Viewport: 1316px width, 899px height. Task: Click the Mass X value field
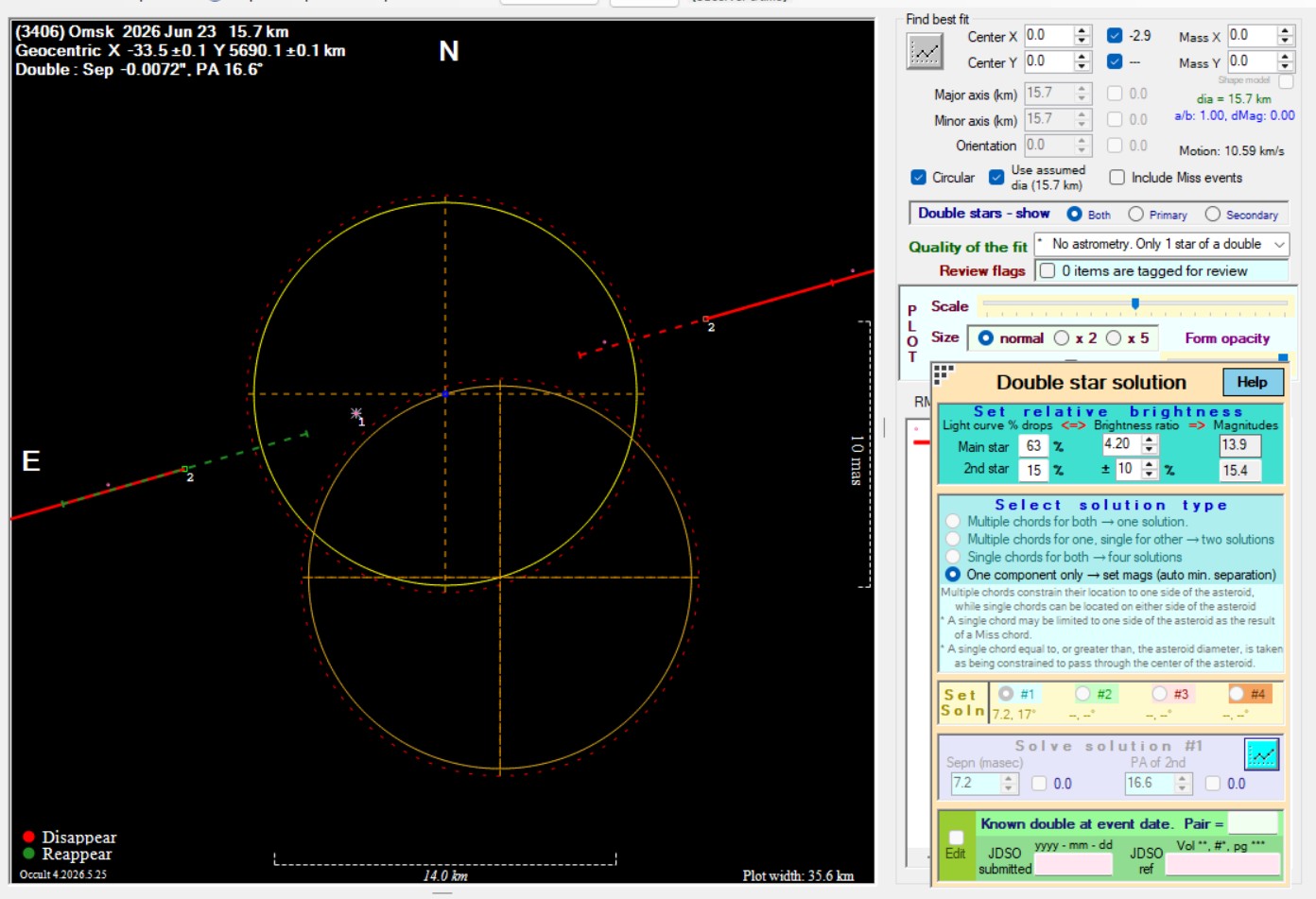tap(1252, 36)
